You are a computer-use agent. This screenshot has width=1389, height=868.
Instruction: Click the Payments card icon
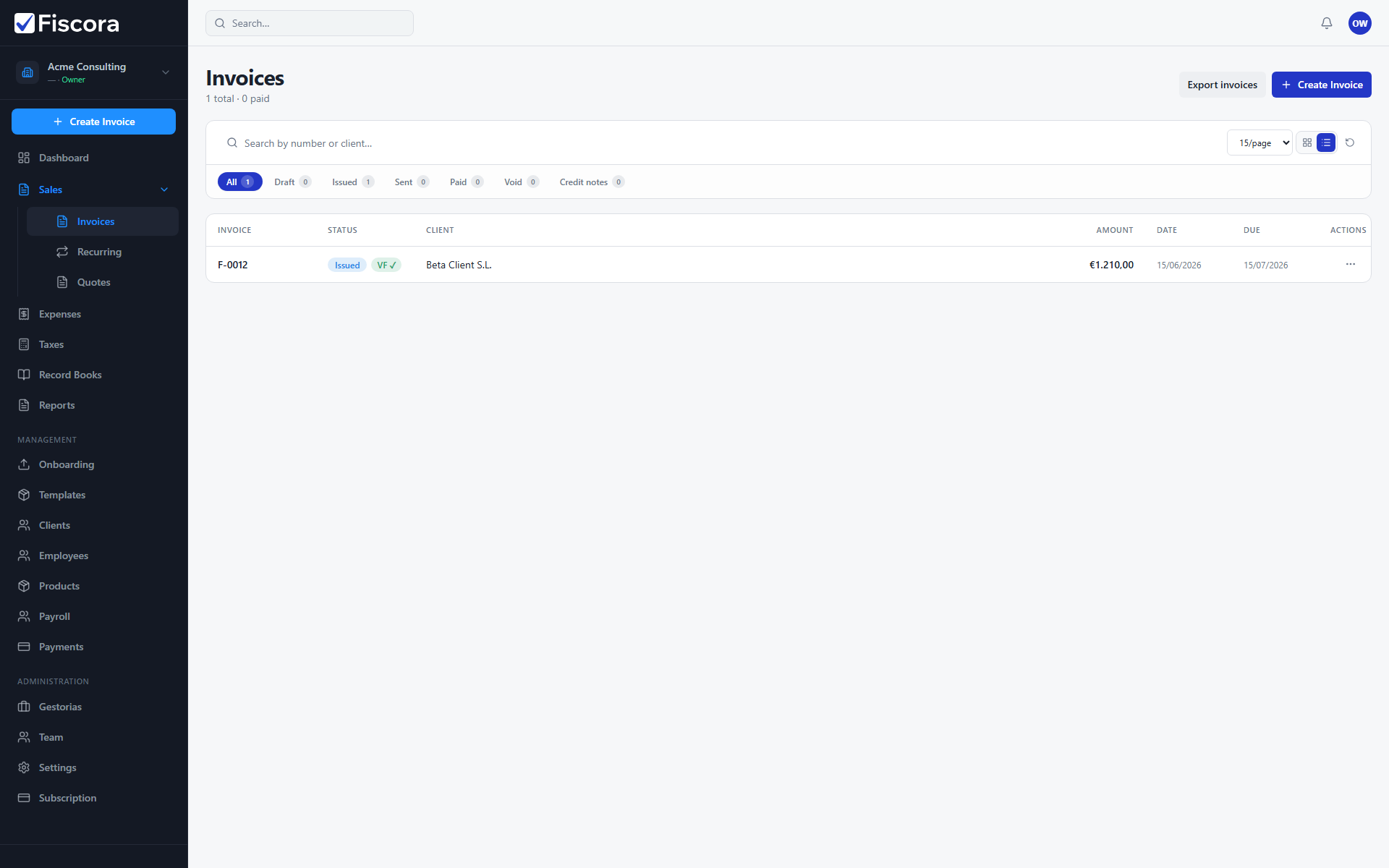coord(24,647)
